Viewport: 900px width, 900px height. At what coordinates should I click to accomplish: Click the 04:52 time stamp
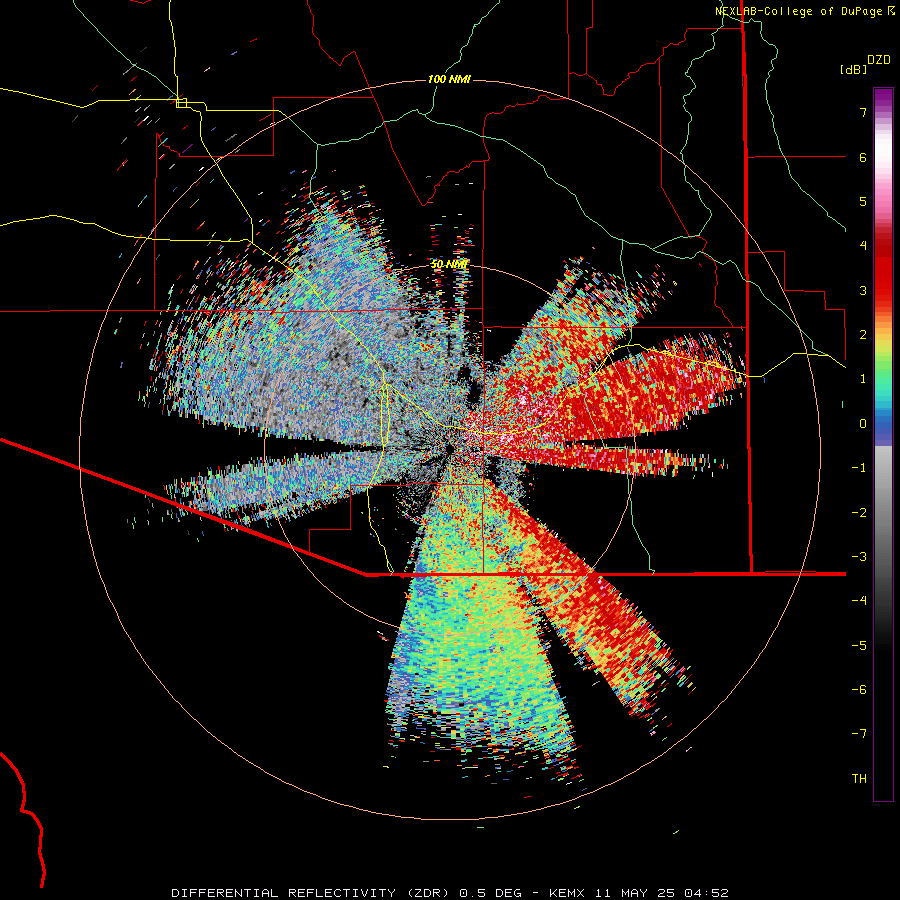point(706,893)
